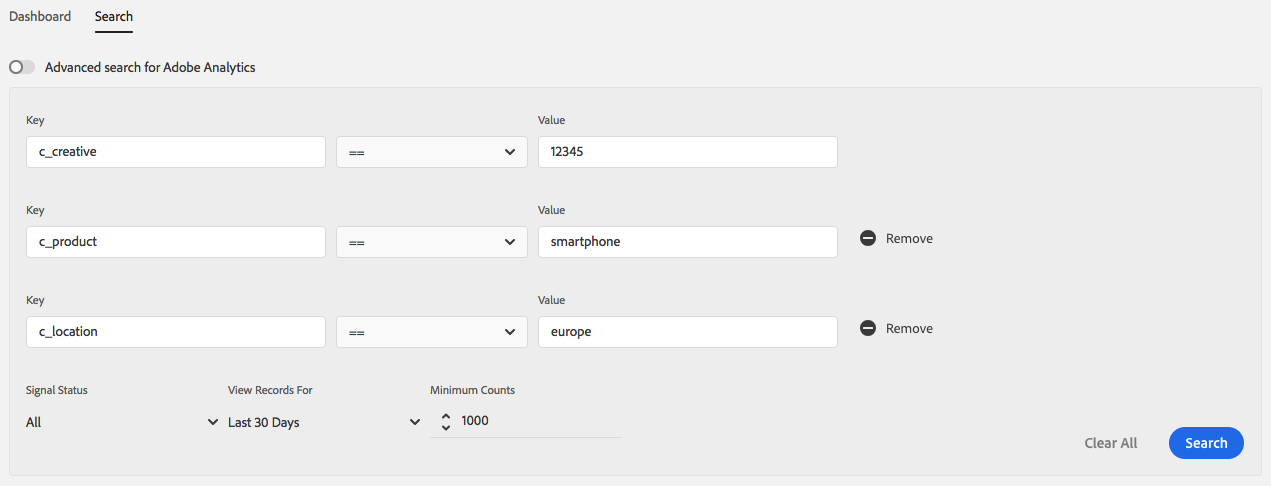This screenshot has height=486, width=1271.
Task: Expand the Signal Status dropdown
Action: coord(122,422)
